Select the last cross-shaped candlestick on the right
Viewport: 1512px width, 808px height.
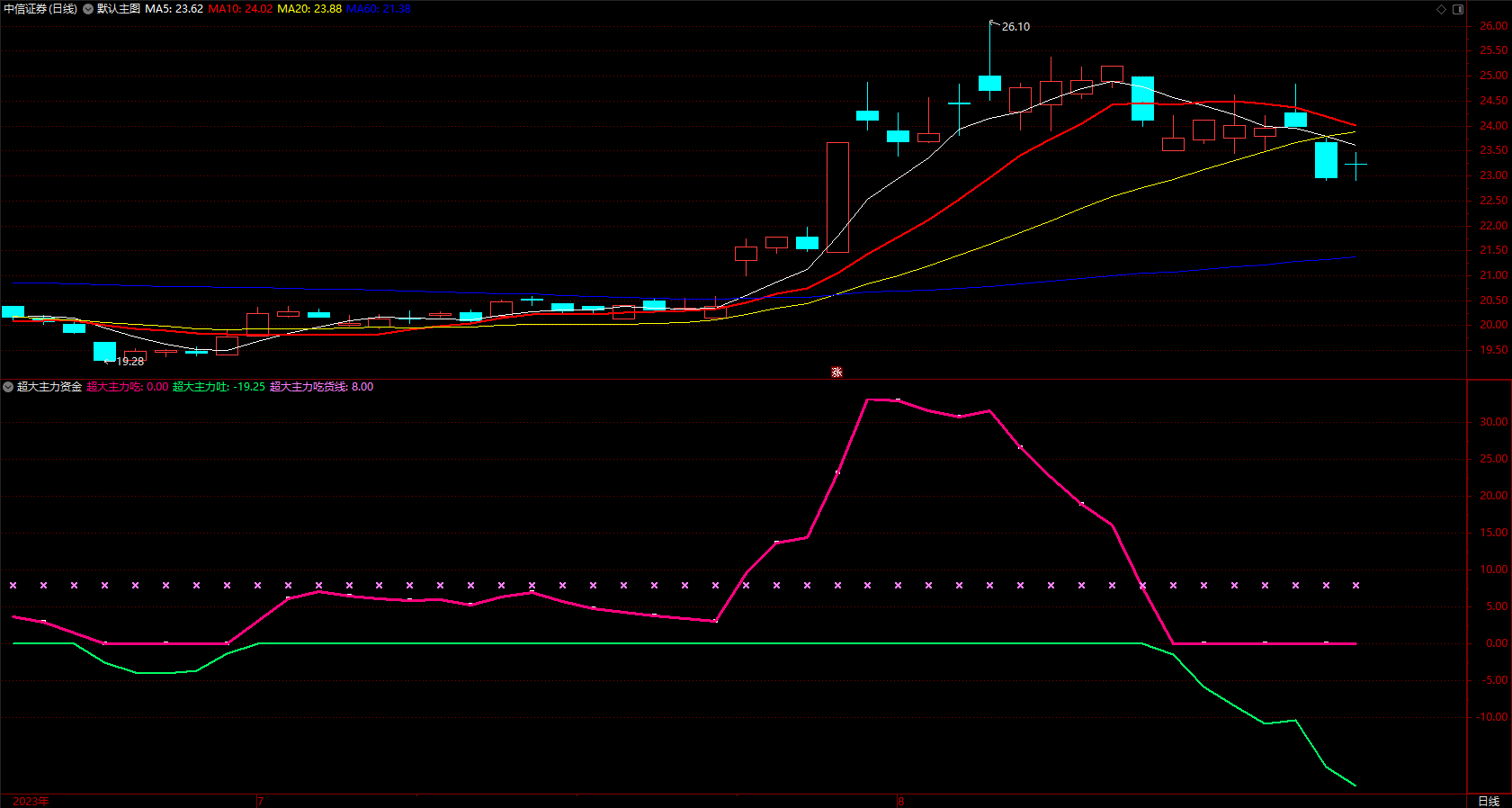point(1355,165)
